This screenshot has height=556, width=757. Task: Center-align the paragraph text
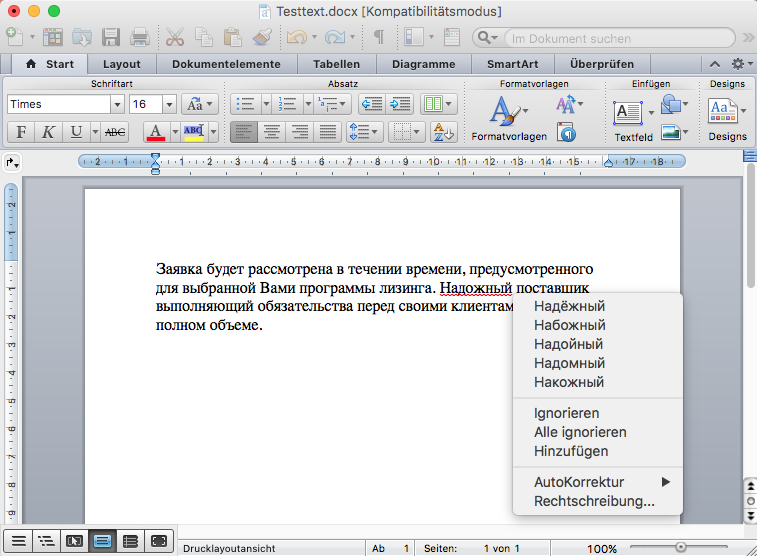tap(271, 132)
